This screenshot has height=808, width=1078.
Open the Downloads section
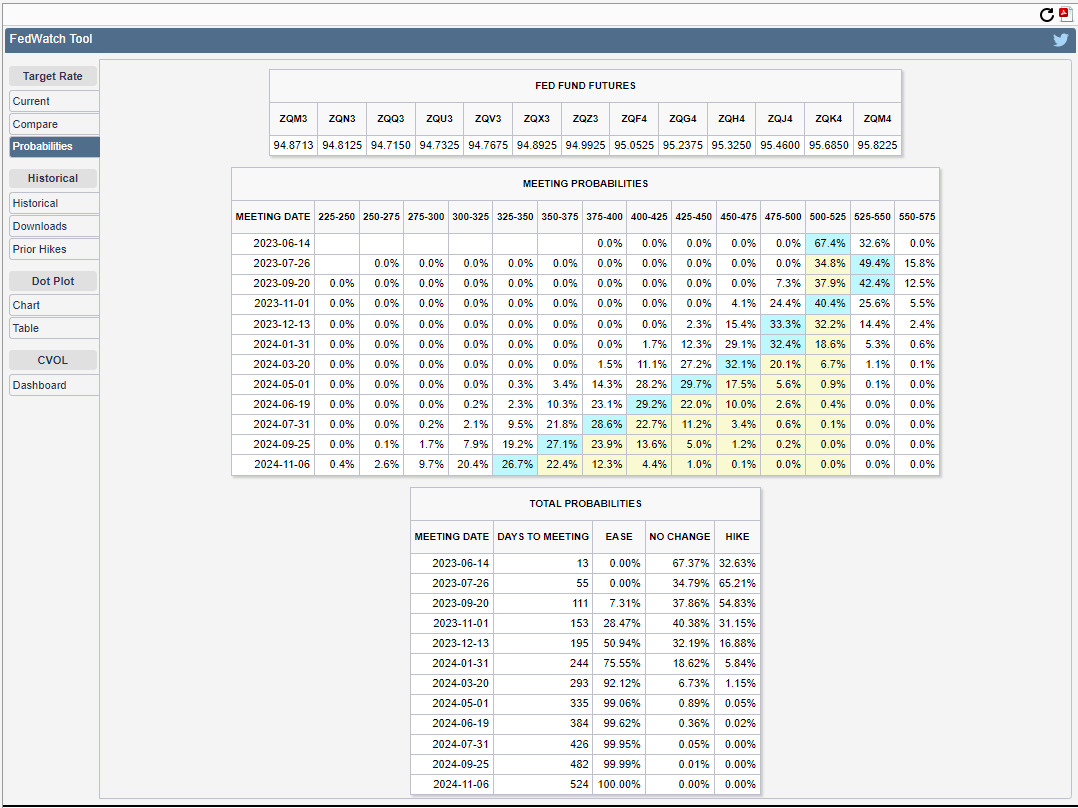tap(54, 226)
